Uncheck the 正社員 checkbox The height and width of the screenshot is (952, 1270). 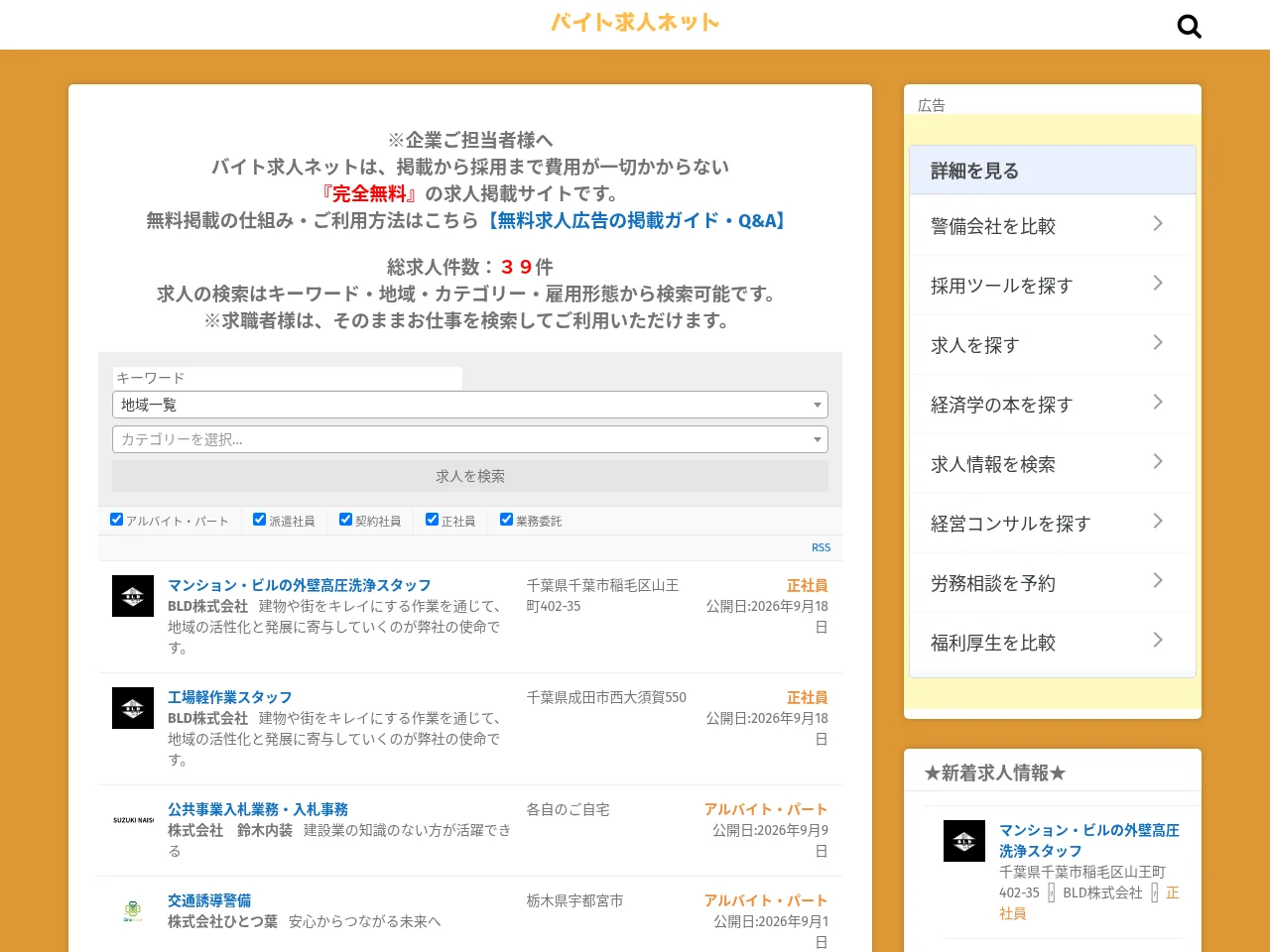tap(432, 520)
